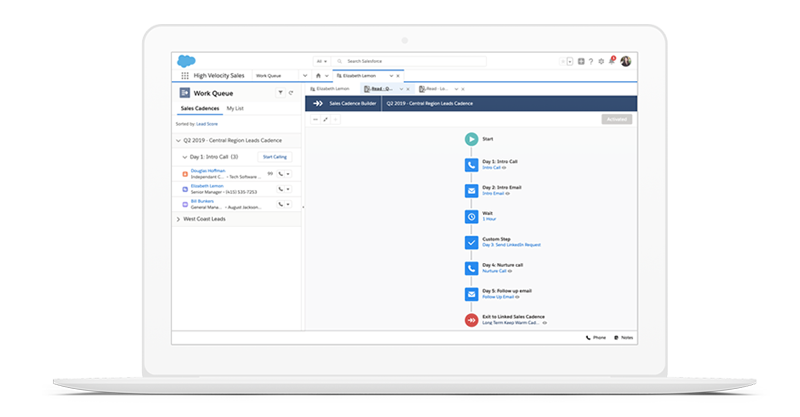This screenshot has height=417, width=800.
Task: Preview Long Term Keep Warm cadence eye icon
Action: click(544, 323)
